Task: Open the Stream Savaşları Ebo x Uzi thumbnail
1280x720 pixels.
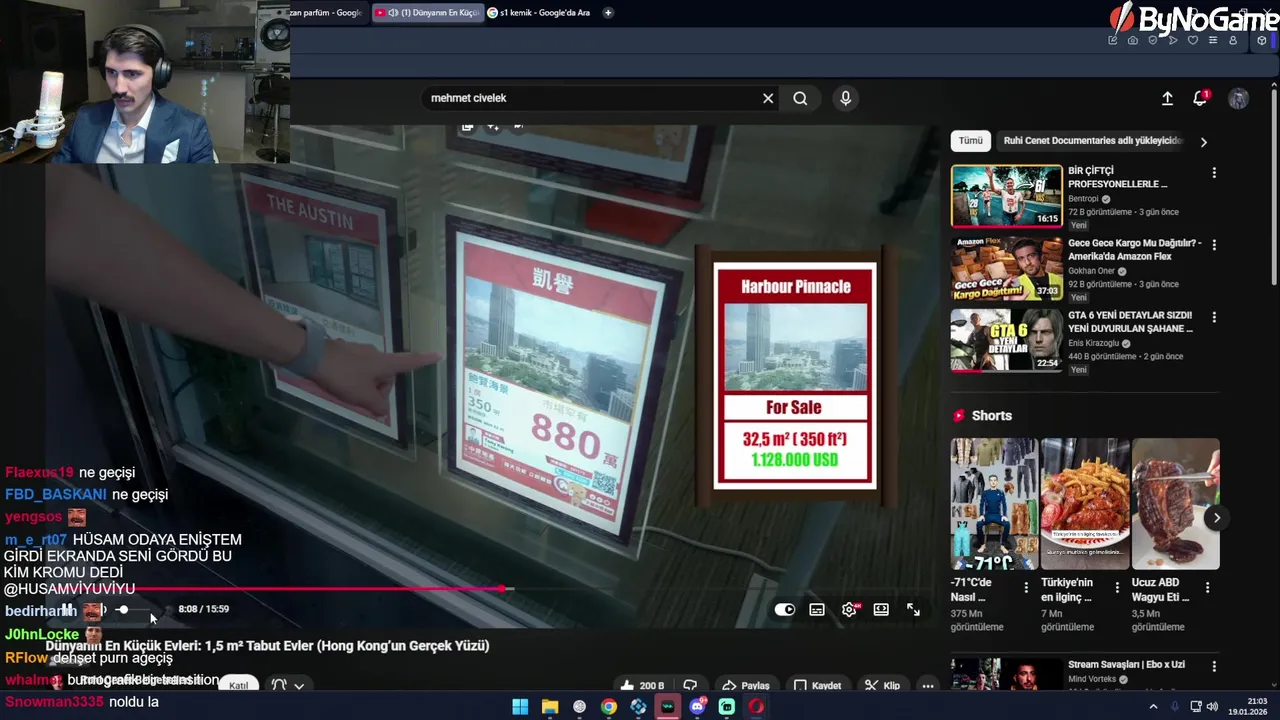Action: pyautogui.click(x=1006, y=674)
